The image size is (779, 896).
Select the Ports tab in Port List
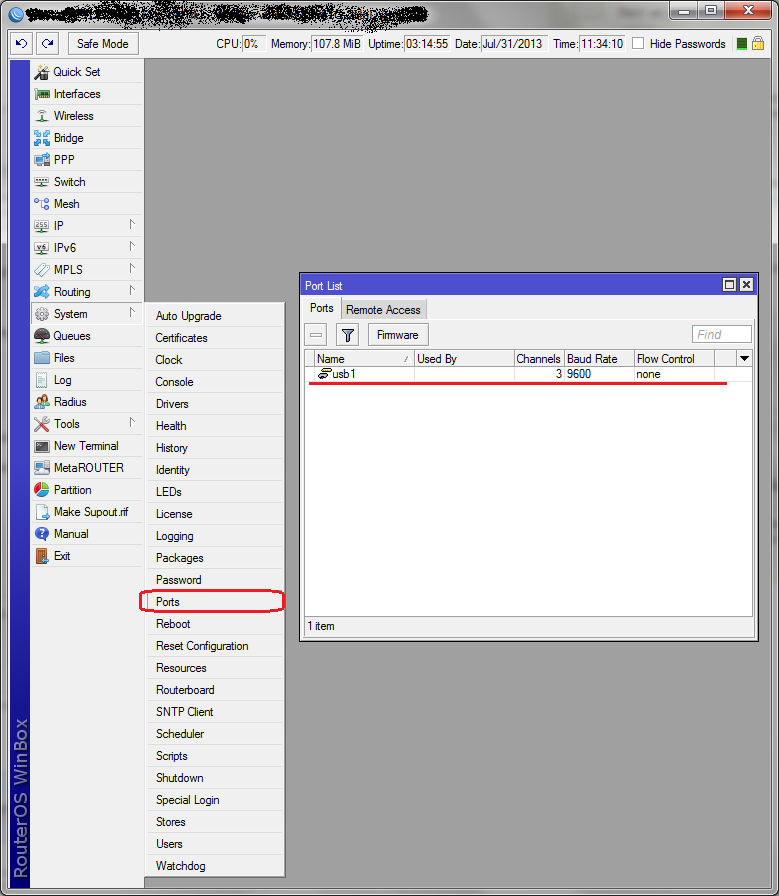coord(322,308)
